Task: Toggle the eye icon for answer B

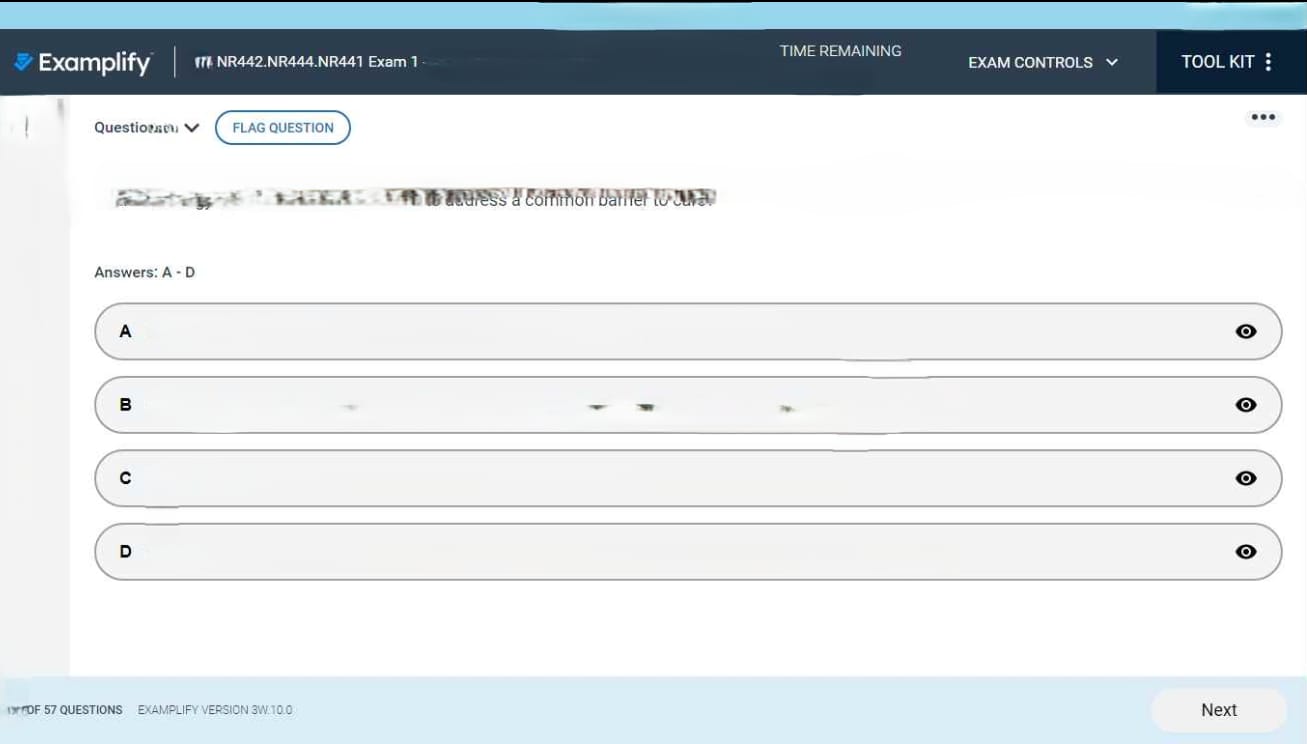Action: [x=1245, y=405]
